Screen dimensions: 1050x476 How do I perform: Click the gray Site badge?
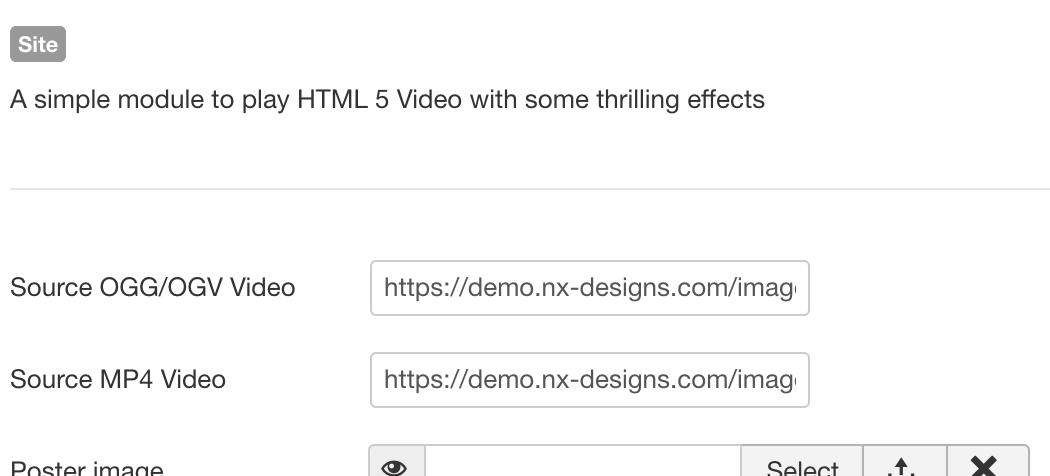pos(38,44)
